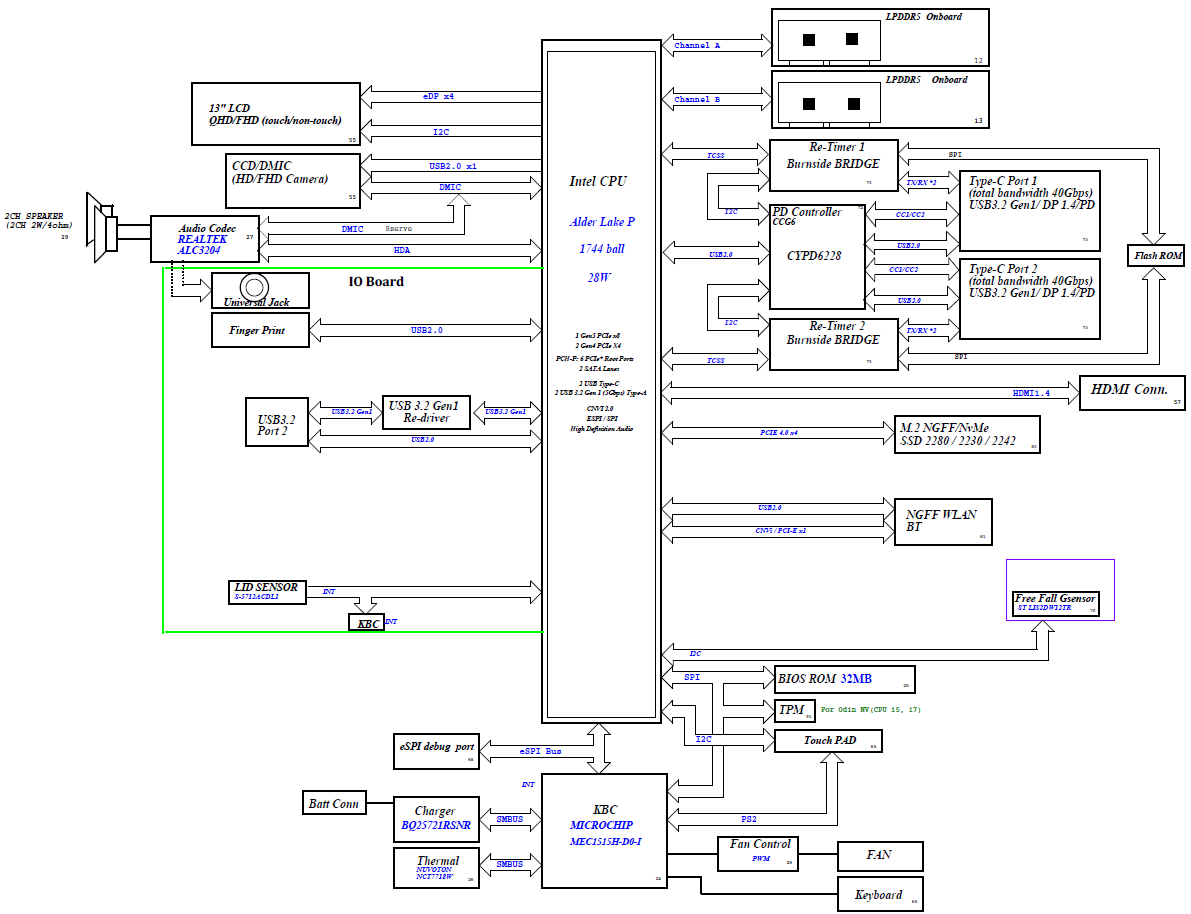Select the Type-C Port 2 block
Screen dimensions: 1191x914
coord(1029,299)
